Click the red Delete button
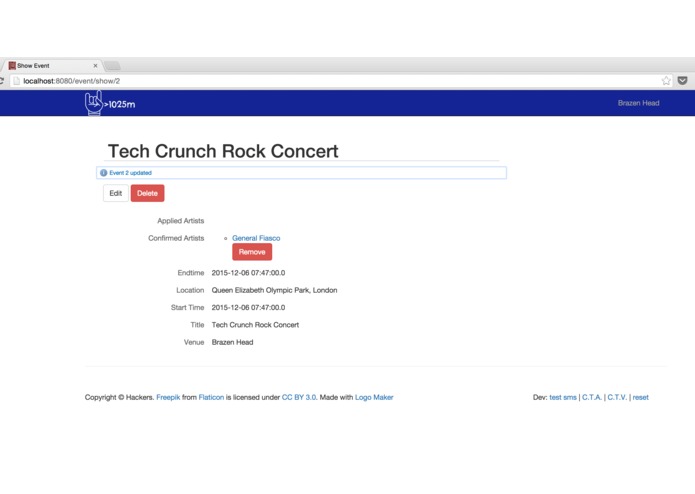 [147, 193]
